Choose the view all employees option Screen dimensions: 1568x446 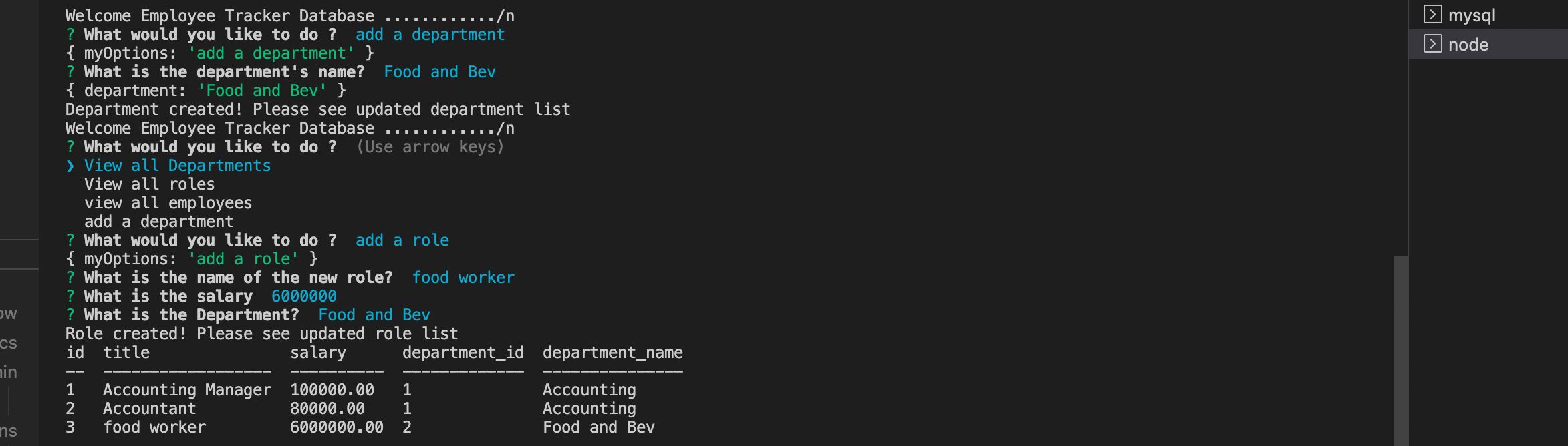[x=168, y=203]
